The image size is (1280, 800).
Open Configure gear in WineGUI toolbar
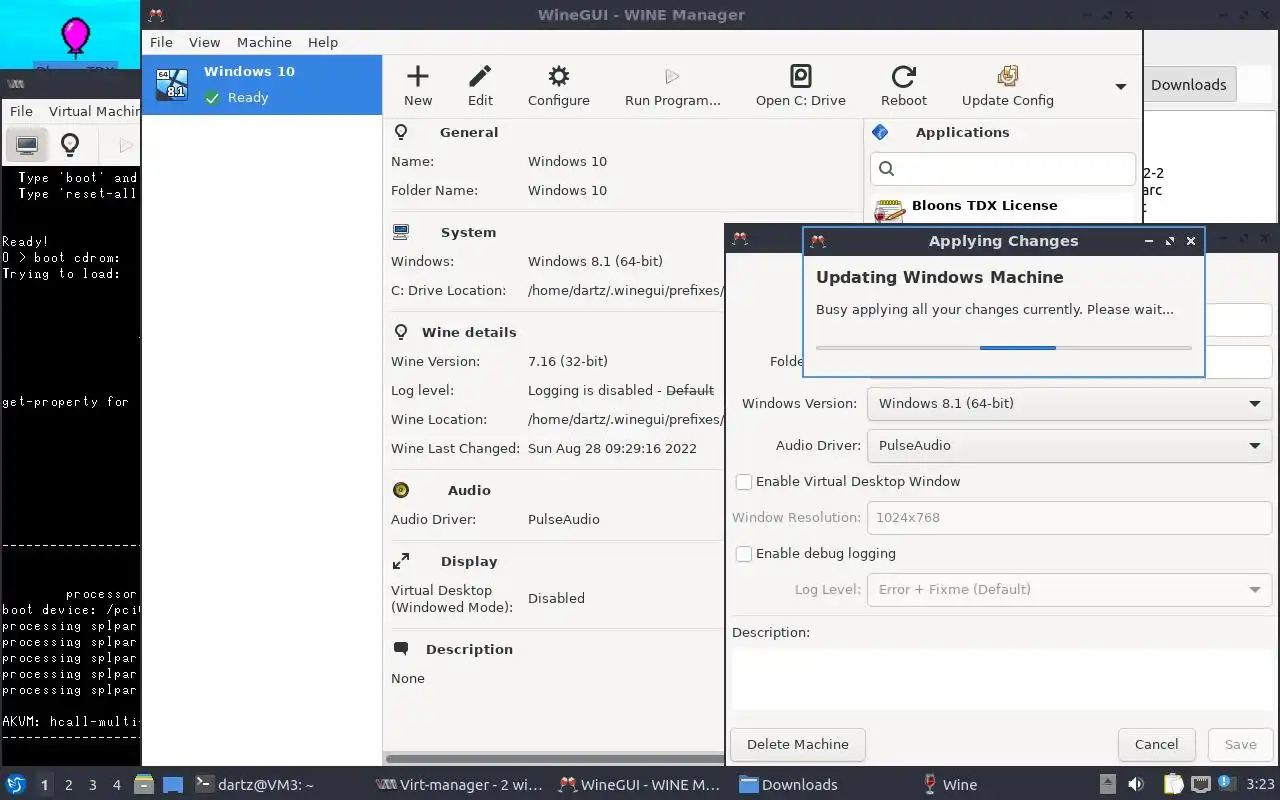click(559, 77)
